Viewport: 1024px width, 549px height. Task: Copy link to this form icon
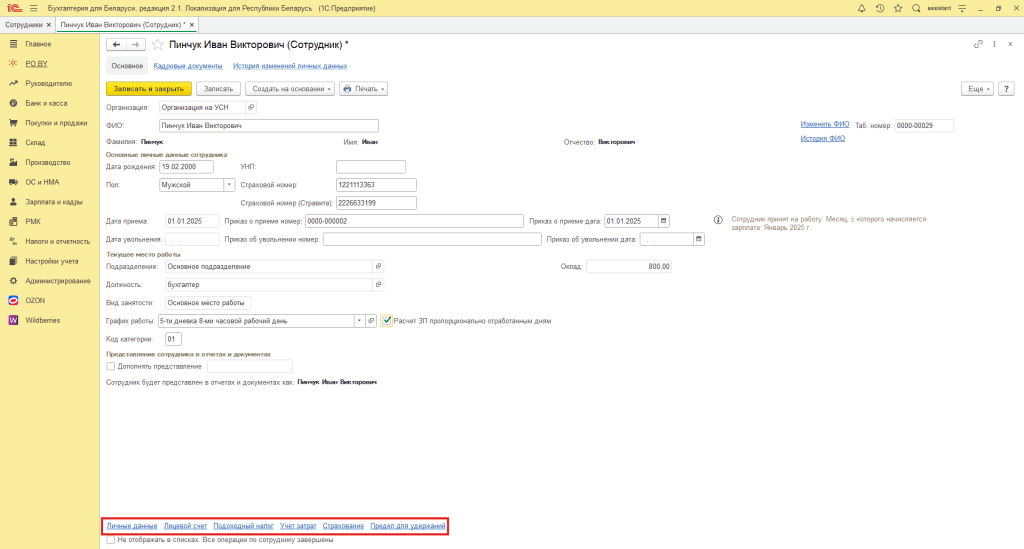tap(978, 44)
